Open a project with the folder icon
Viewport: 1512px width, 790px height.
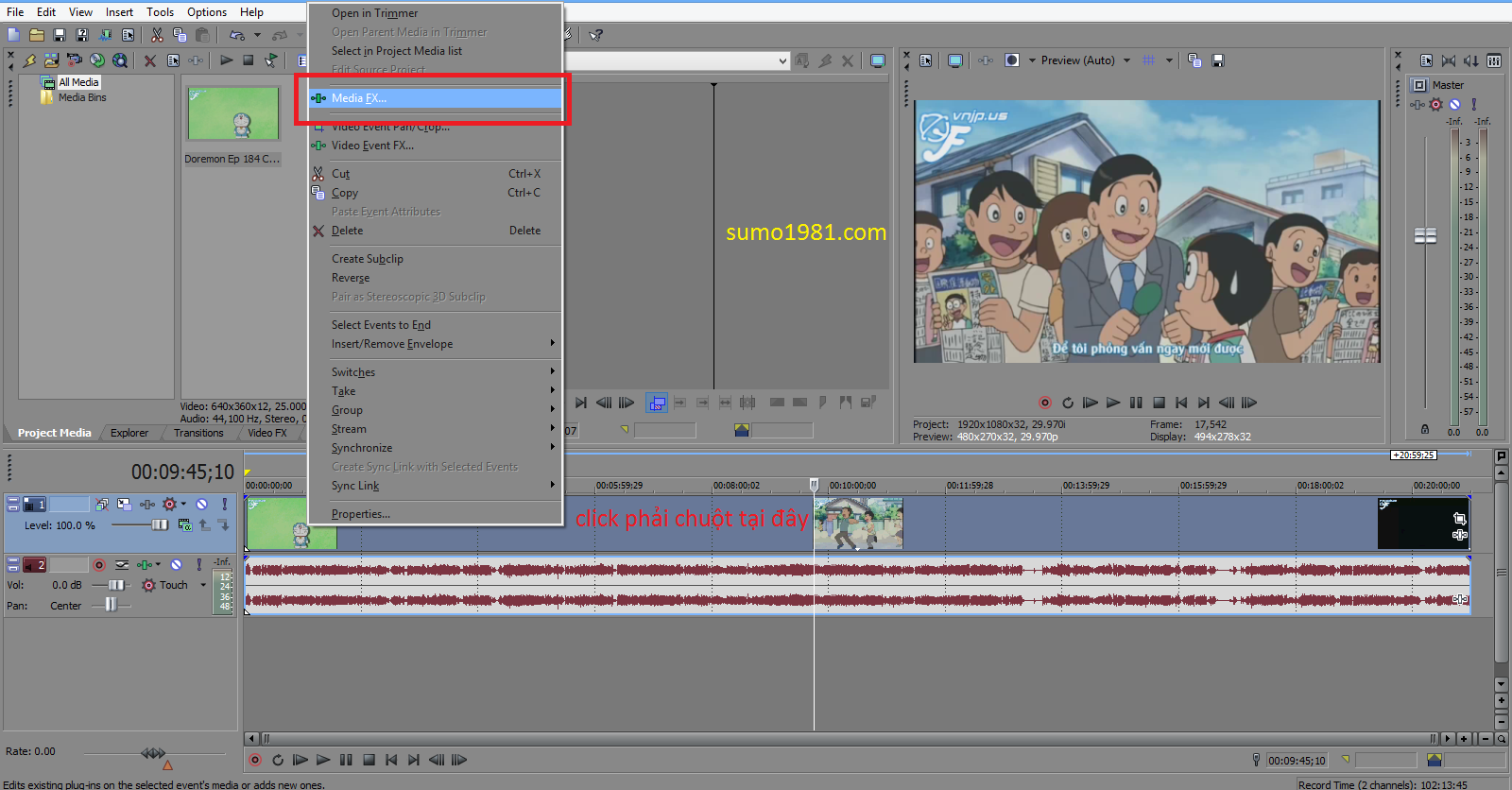(x=36, y=35)
